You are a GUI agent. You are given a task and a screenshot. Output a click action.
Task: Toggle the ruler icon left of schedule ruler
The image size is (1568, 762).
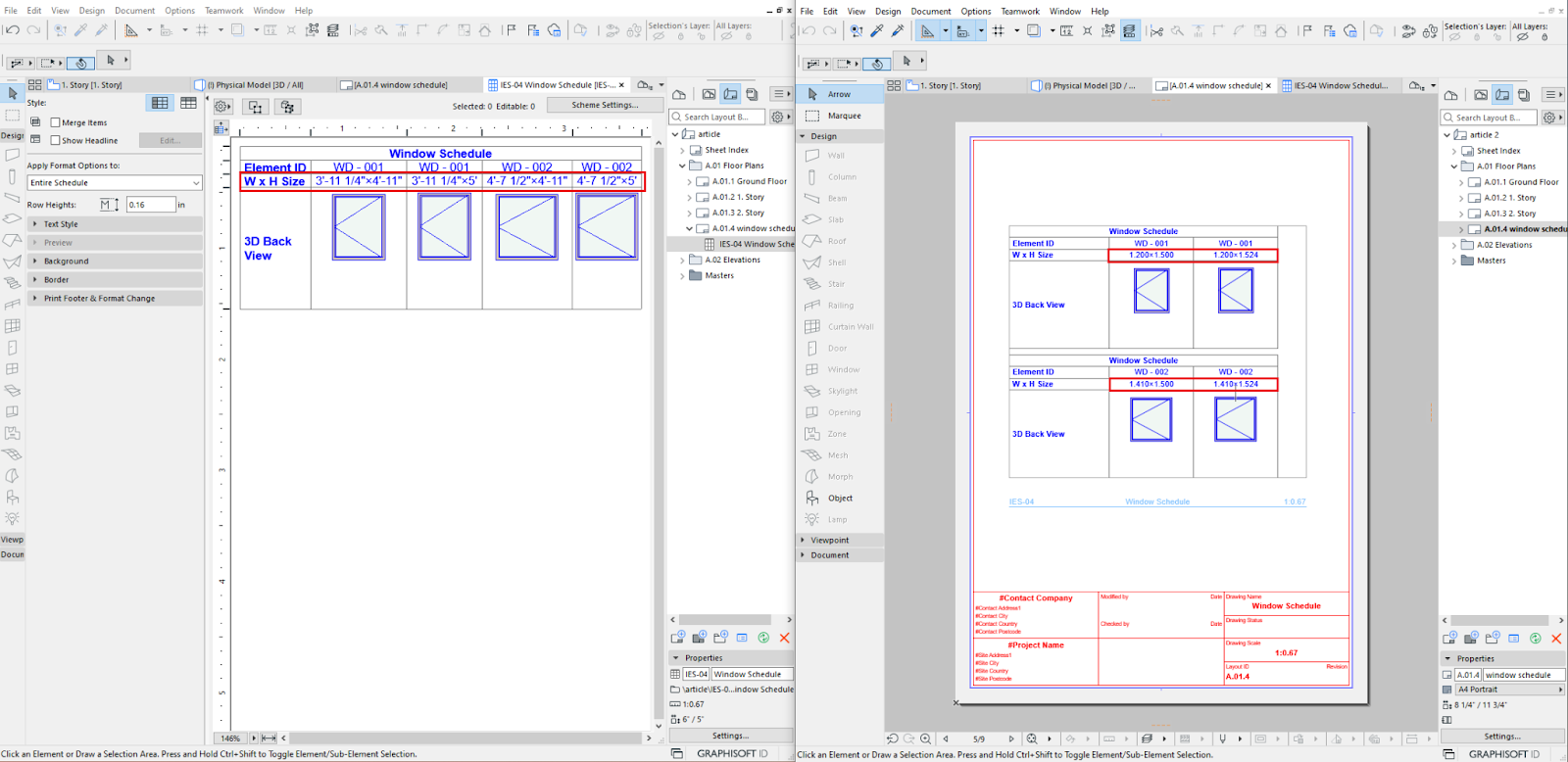click(221, 128)
